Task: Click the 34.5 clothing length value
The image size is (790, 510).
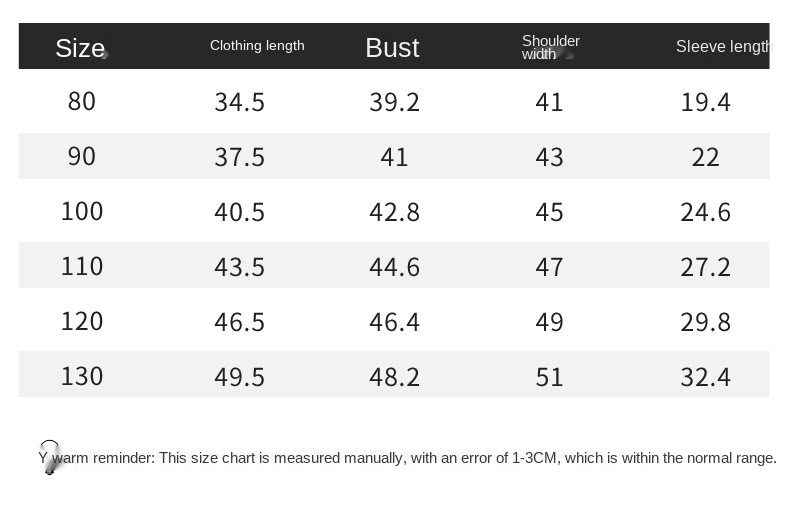Action: pos(239,102)
